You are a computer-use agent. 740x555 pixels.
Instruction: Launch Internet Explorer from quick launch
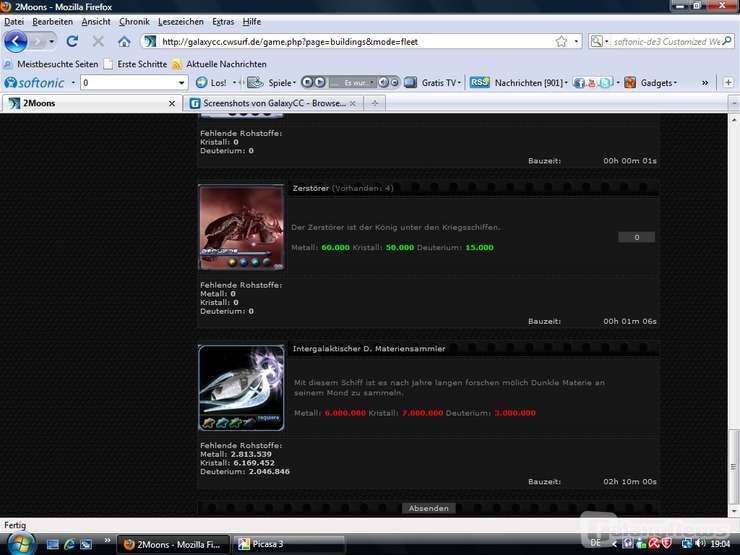69,544
